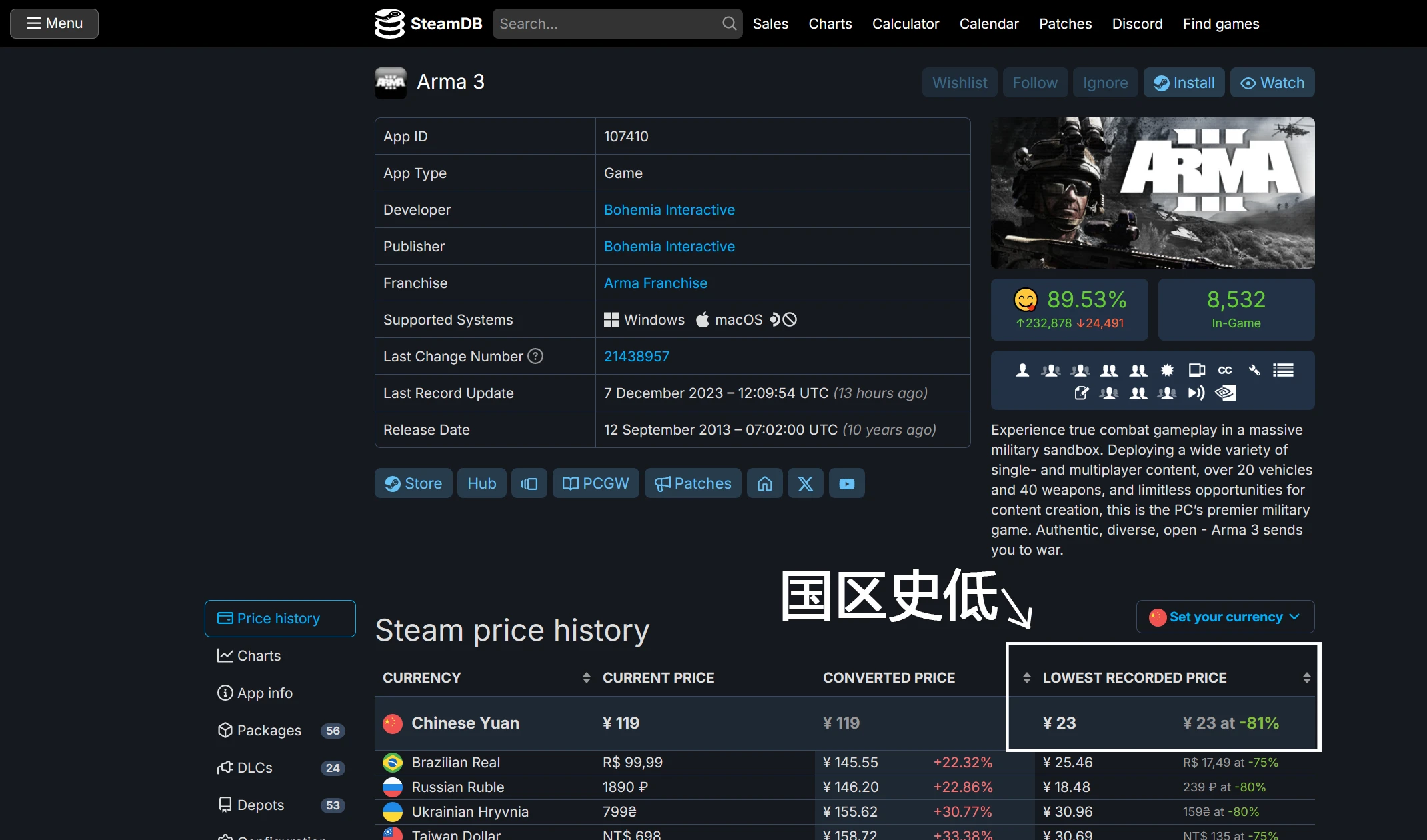Switch to the App info sidebar tab

tap(263, 693)
